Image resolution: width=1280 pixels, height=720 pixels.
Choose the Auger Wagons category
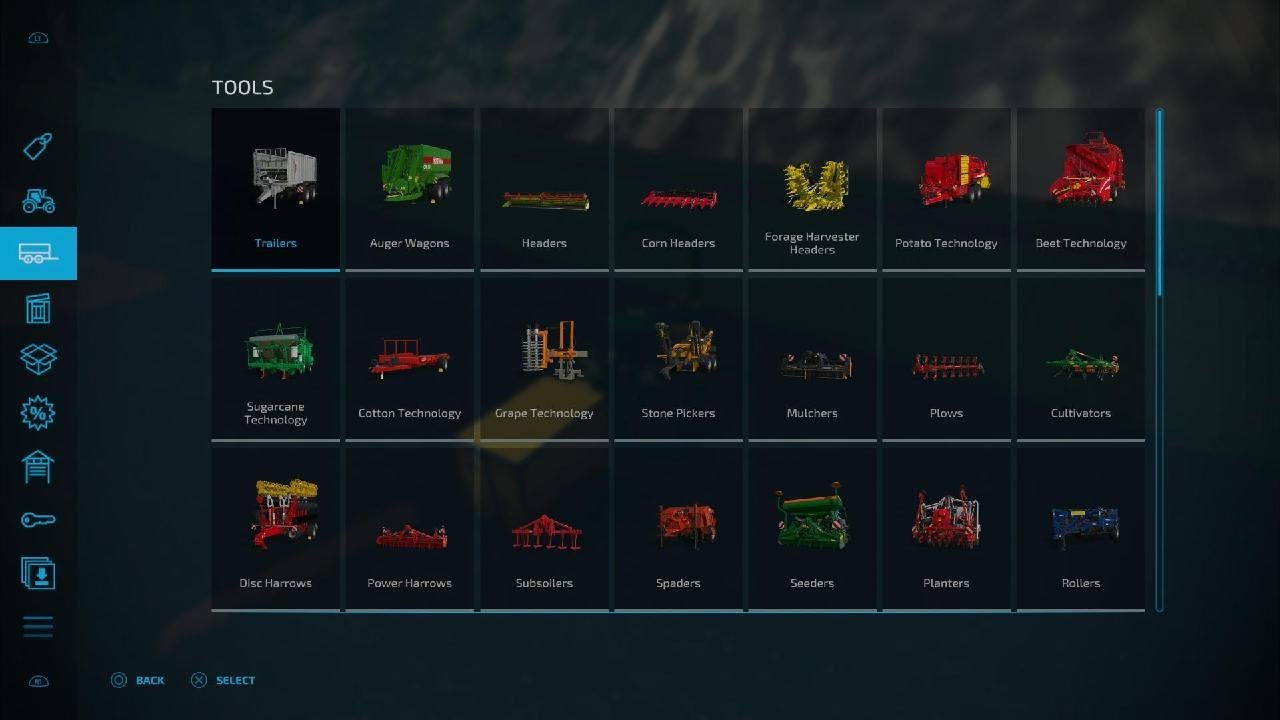(x=410, y=189)
